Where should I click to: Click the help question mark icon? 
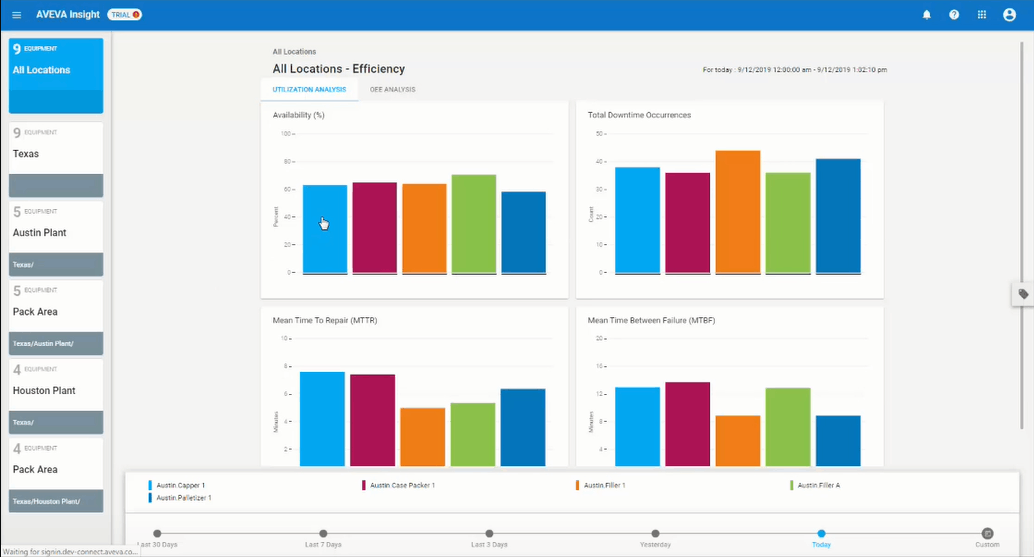click(x=954, y=15)
